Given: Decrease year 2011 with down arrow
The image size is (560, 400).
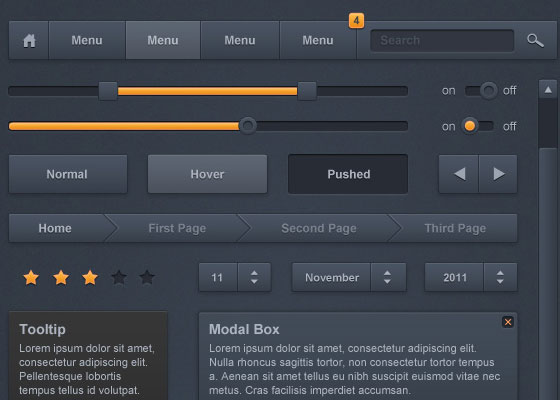Looking at the screenshot, I should coord(500,281).
